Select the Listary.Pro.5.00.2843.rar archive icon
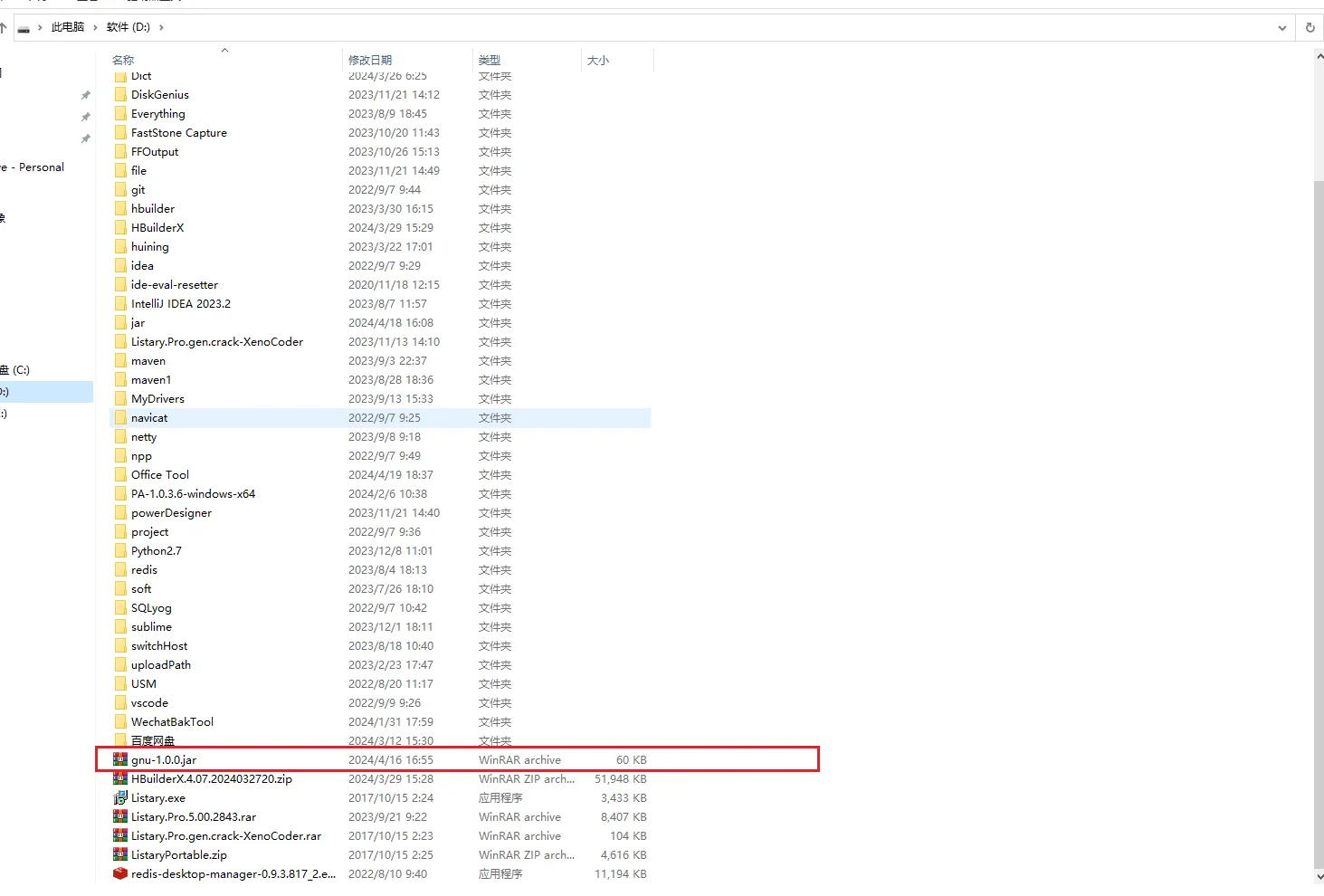1324x896 pixels. 120,816
